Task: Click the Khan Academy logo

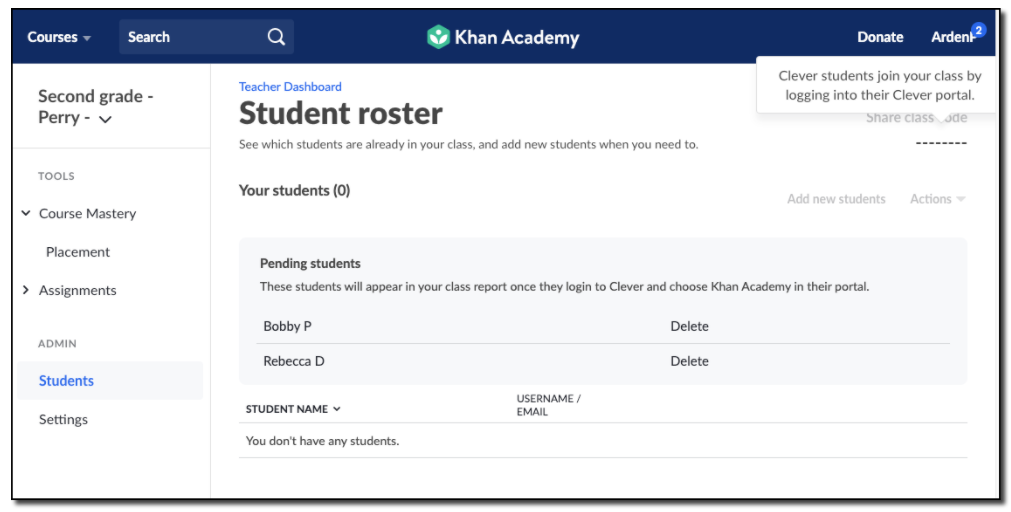Action: pos(503,37)
